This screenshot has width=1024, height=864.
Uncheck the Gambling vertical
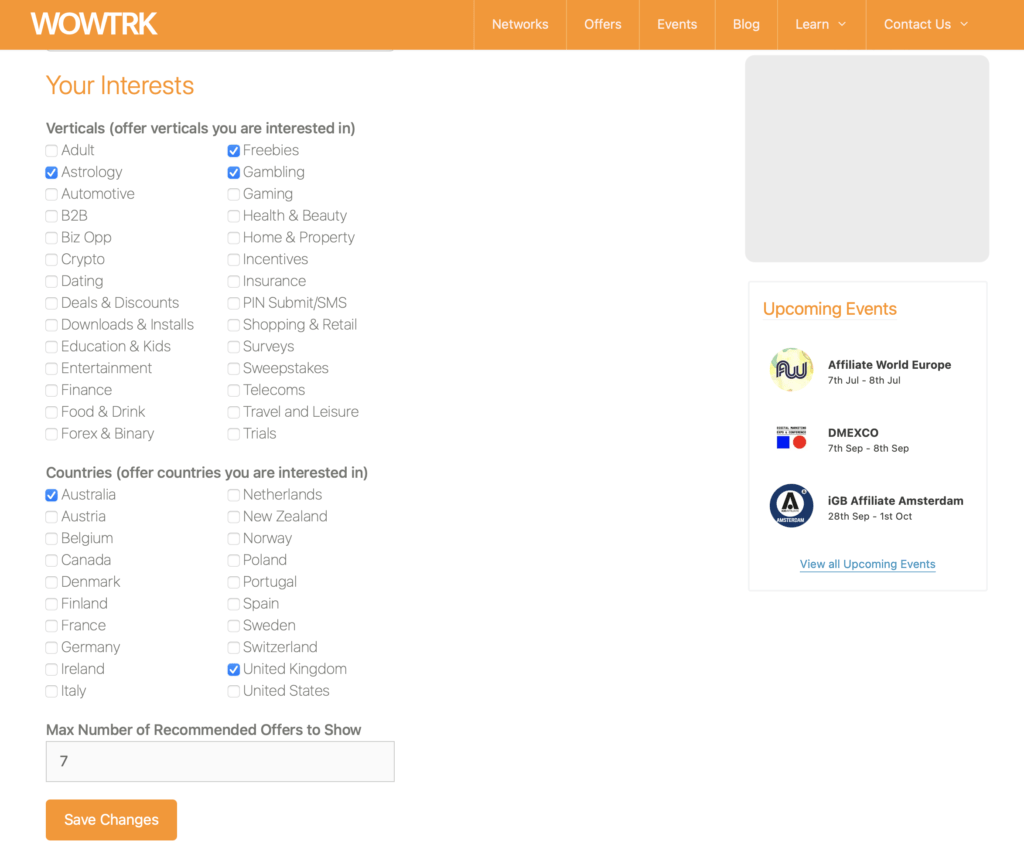coord(233,172)
